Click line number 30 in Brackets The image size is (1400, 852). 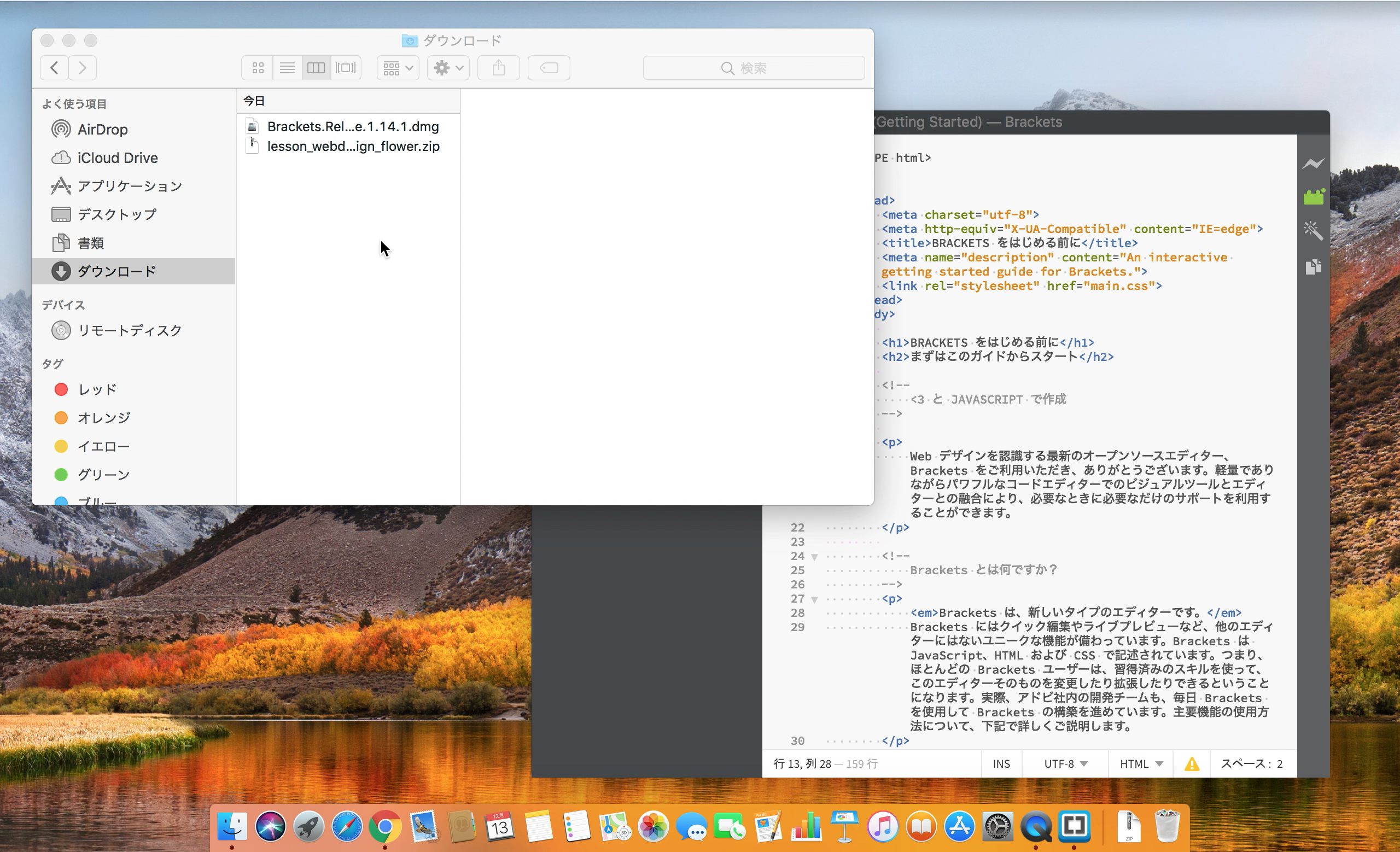(x=797, y=740)
